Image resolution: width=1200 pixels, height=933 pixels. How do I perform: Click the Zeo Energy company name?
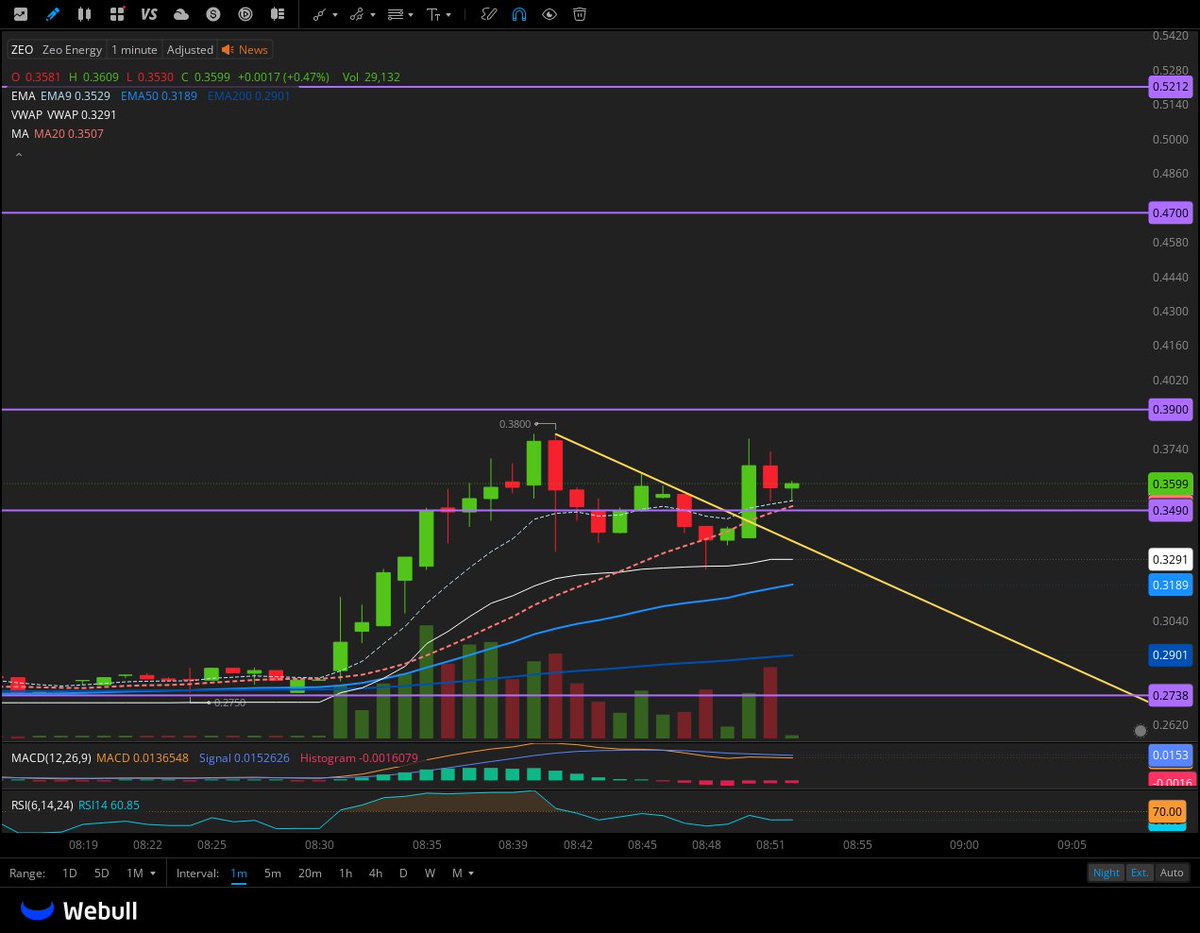(x=72, y=49)
